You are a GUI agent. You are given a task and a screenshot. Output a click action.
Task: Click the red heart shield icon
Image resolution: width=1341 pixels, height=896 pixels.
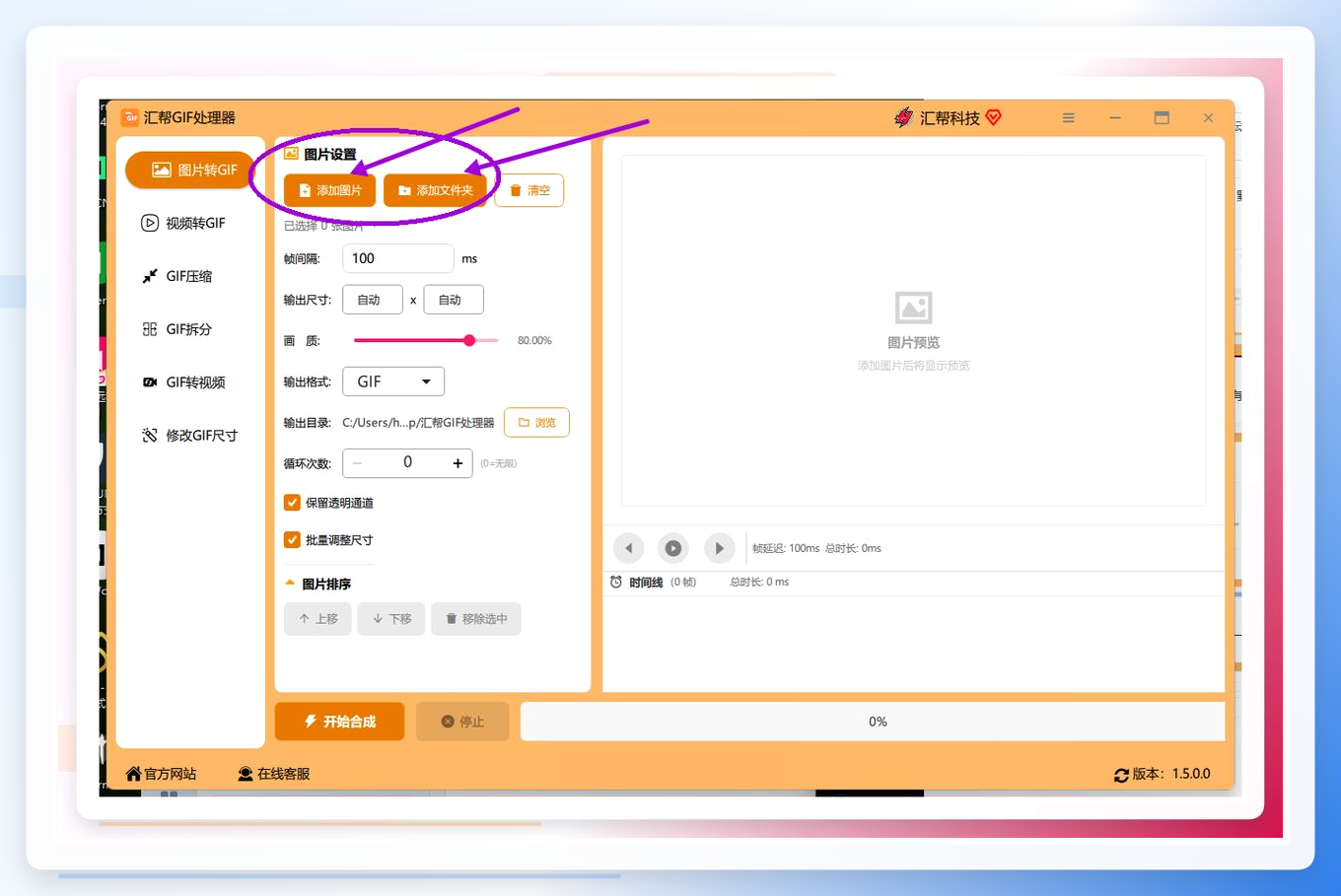click(993, 117)
